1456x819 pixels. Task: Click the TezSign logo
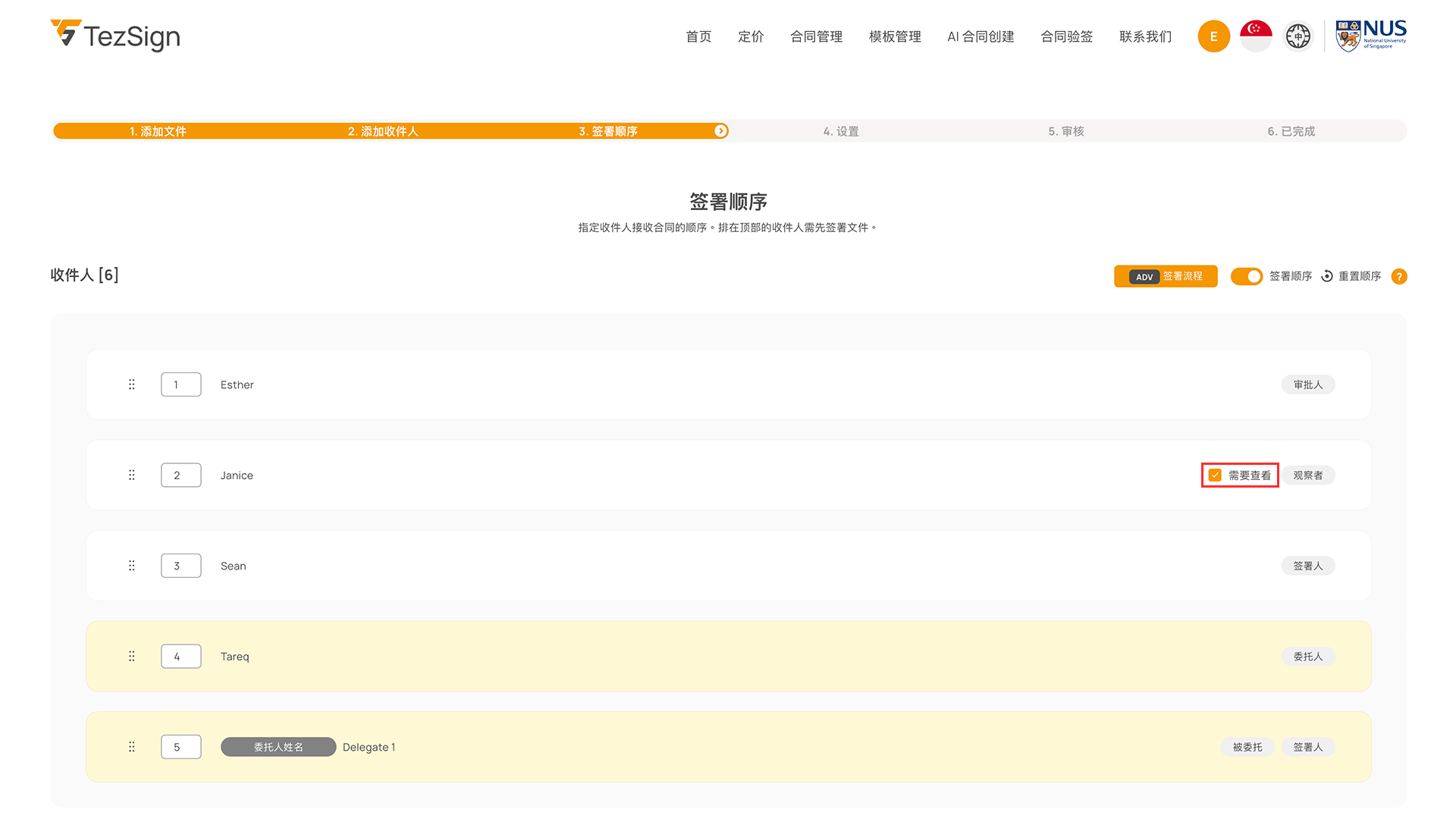pyautogui.click(x=115, y=36)
